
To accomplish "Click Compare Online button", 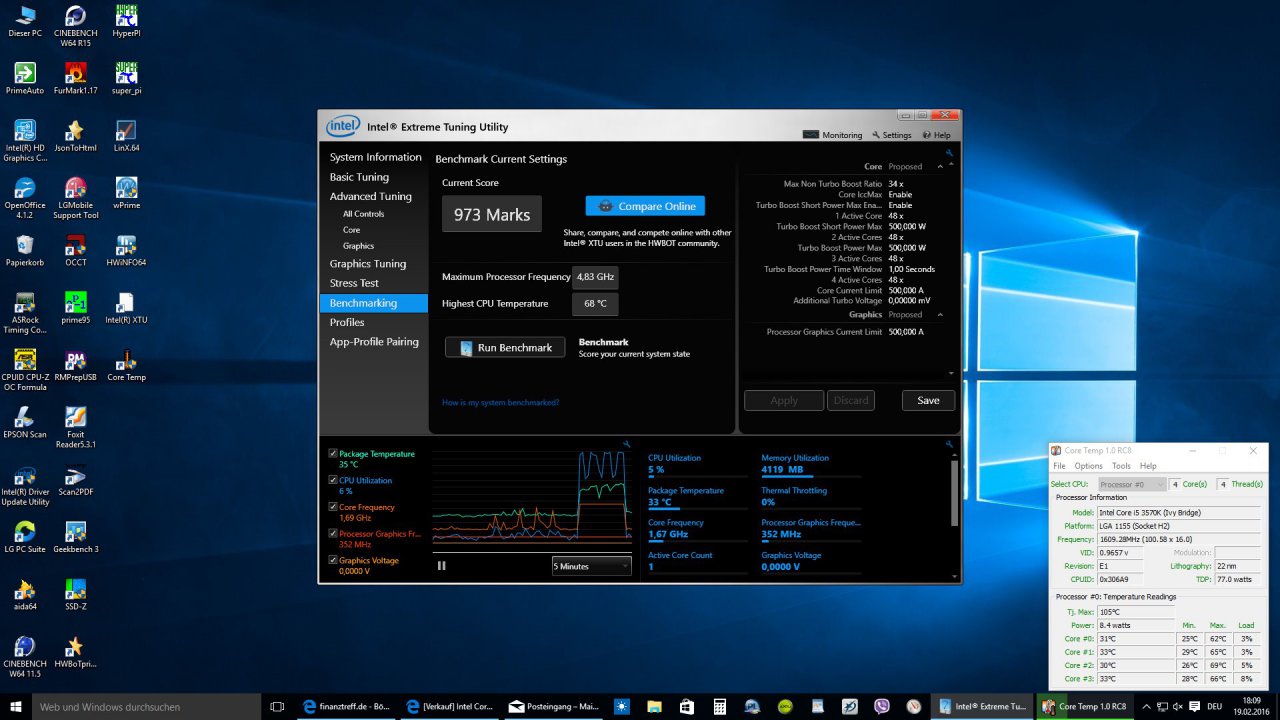I will (x=645, y=206).
